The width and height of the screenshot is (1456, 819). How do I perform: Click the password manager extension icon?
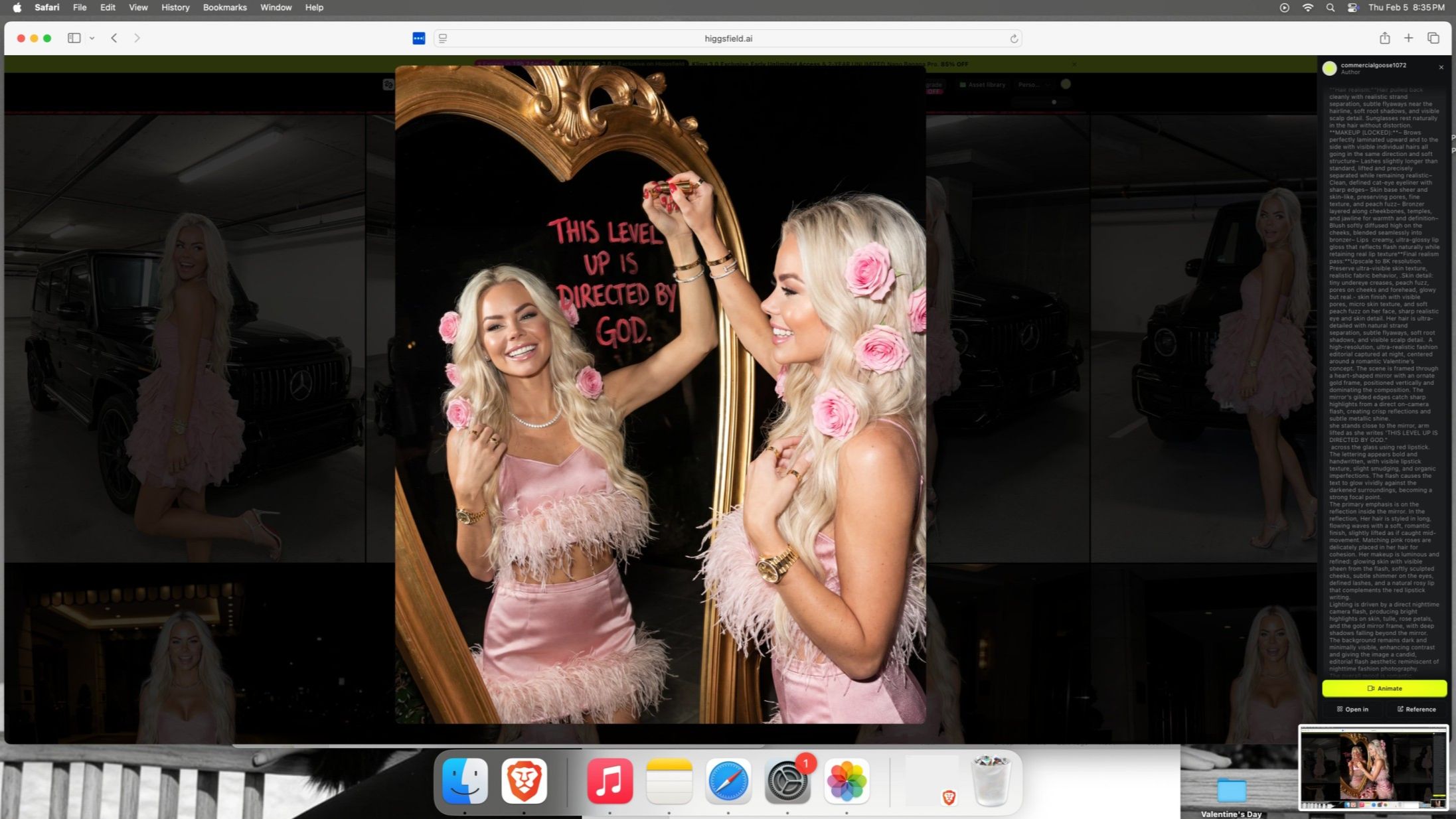(x=418, y=38)
